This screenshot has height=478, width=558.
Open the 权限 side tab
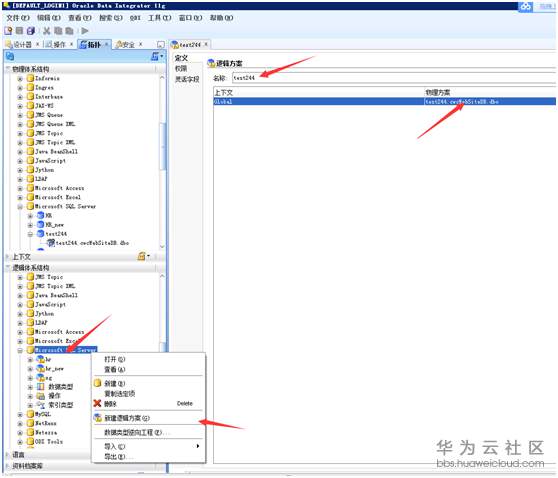[x=181, y=68]
